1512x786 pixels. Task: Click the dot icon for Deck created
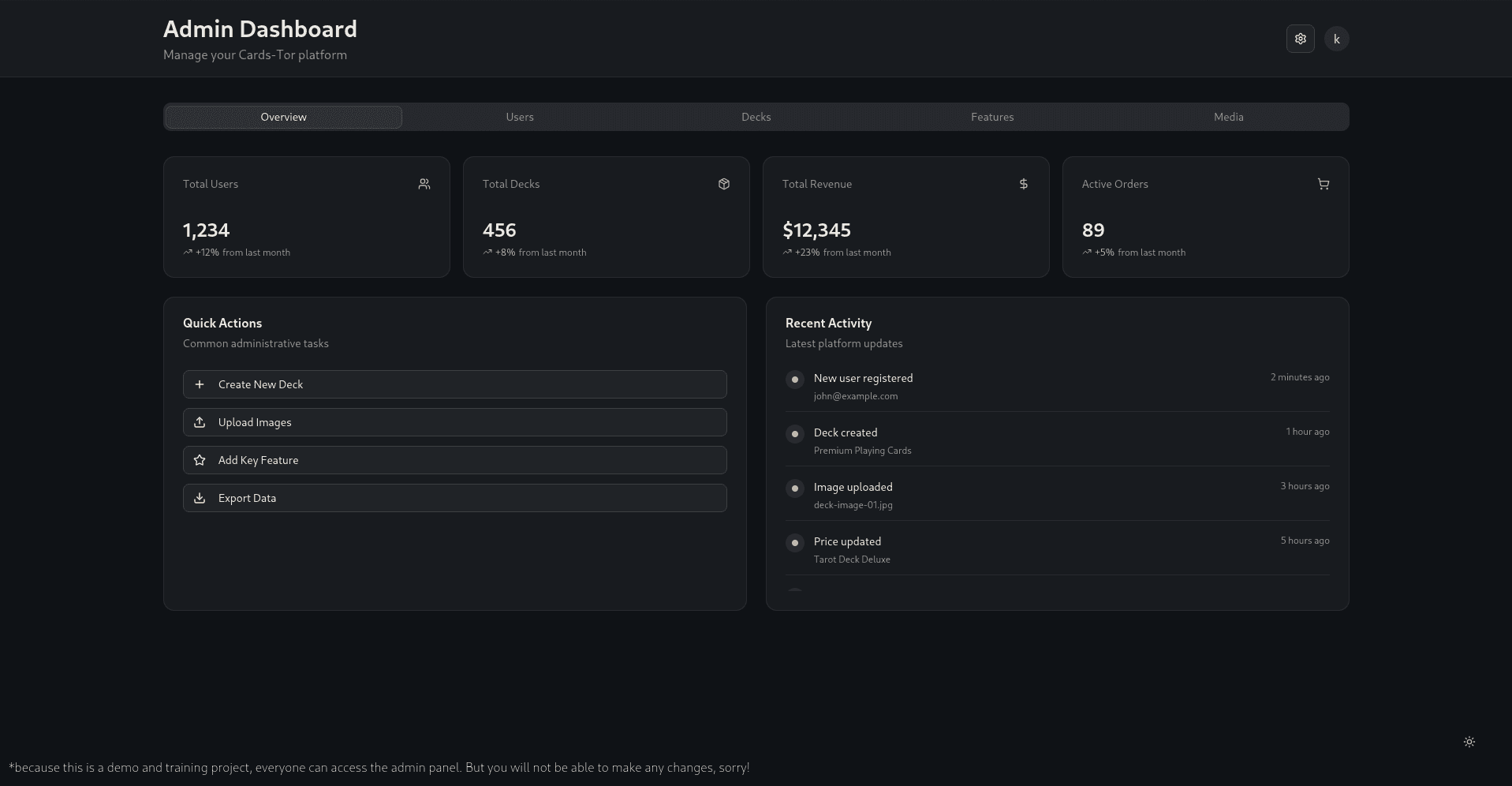point(795,434)
